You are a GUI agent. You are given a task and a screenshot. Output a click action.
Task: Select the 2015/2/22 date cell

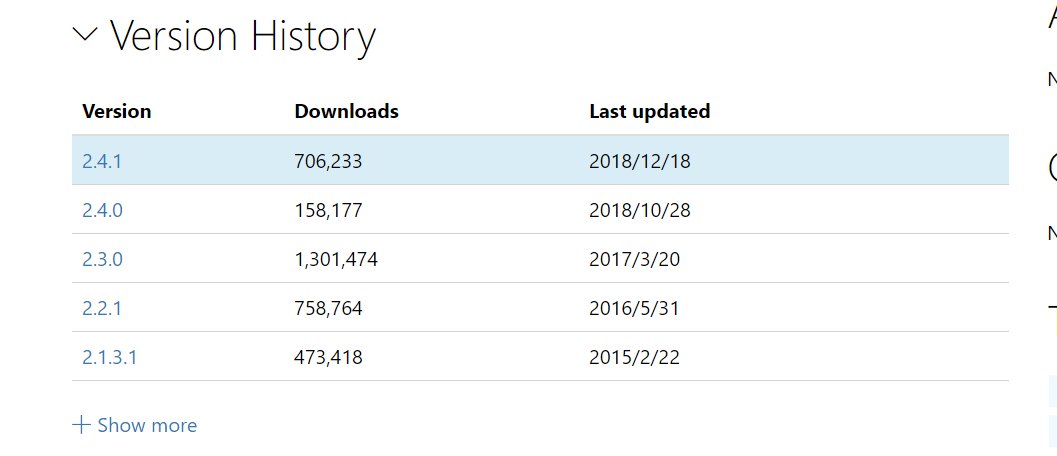(635, 357)
